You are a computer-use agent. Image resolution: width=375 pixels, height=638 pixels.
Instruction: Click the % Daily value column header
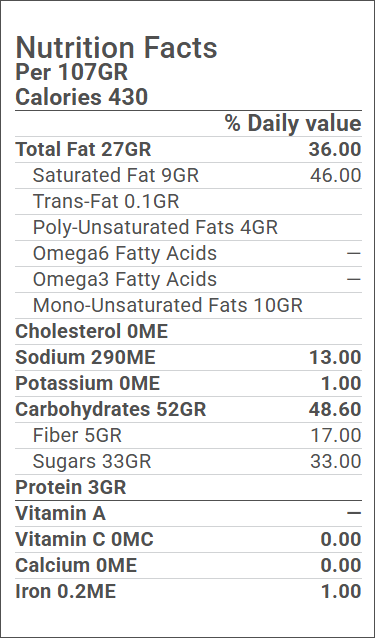point(293,124)
